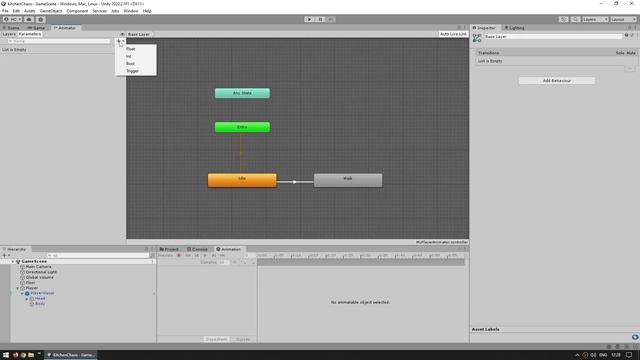The height and width of the screenshot is (360, 640).
Task: Click the Inspector lock icon
Action: click(x=629, y=28)
